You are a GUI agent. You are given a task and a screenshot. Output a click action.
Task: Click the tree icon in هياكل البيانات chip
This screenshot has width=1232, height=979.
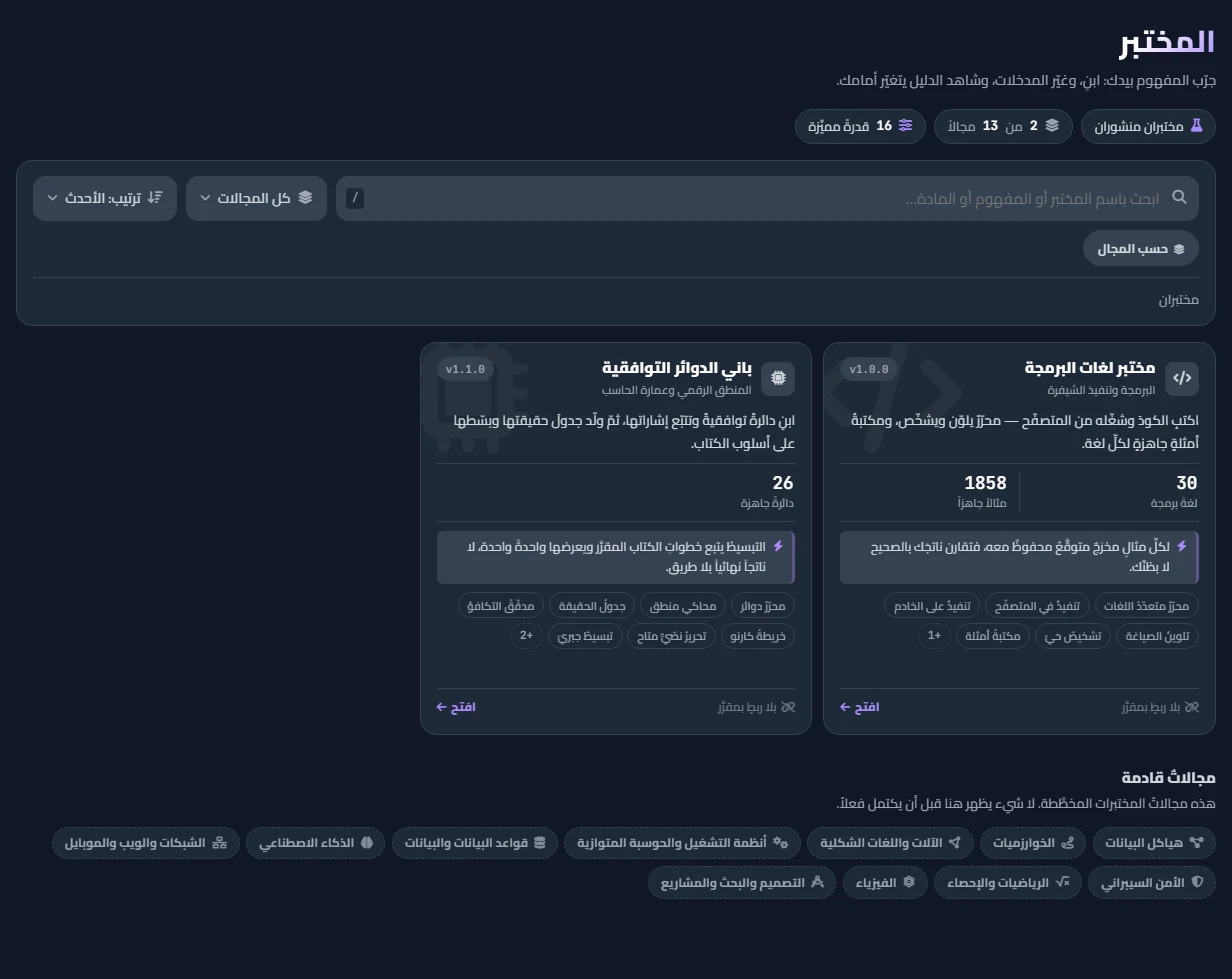[1196, 843]
